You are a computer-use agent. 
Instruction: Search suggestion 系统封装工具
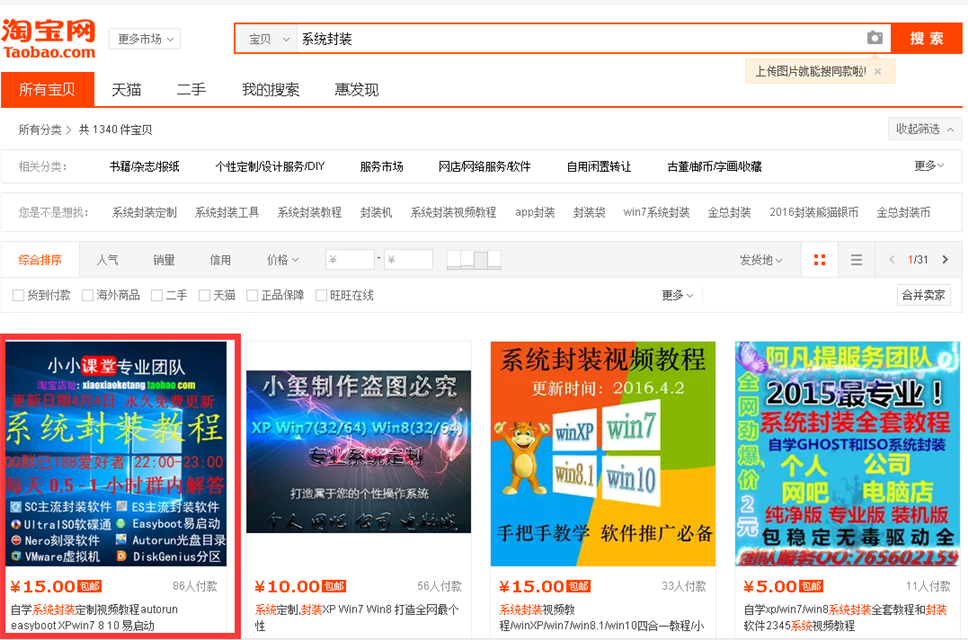(227, 213)
